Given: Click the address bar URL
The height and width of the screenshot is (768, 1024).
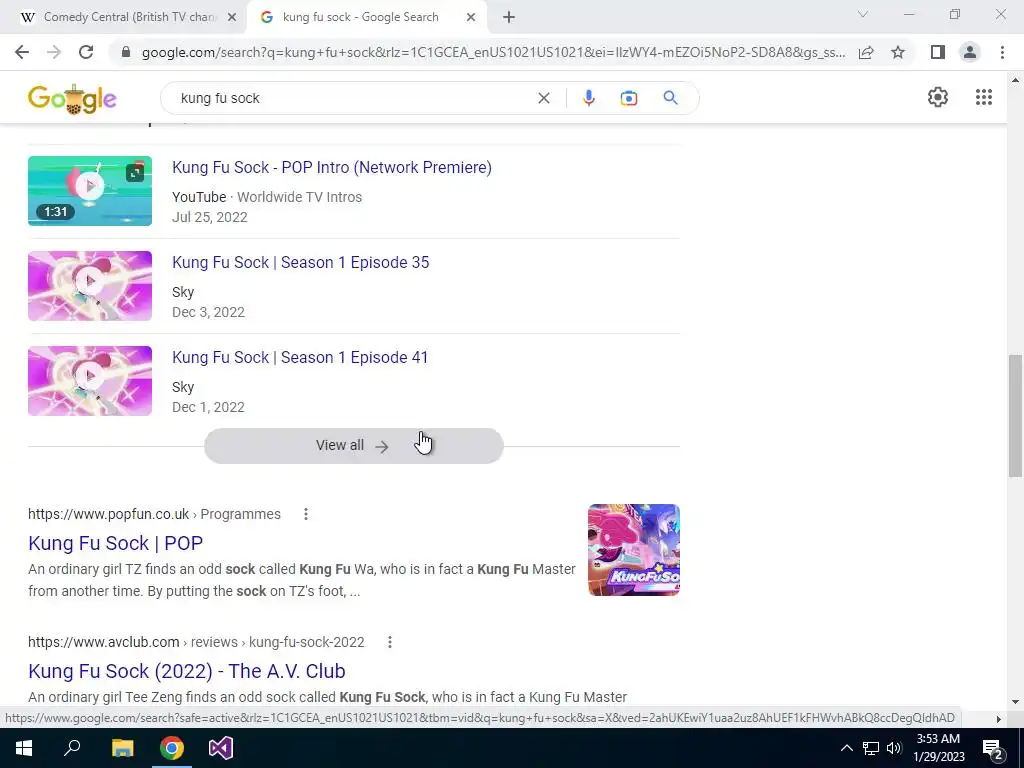Looking at the screenshot, I should click(493, 52).
